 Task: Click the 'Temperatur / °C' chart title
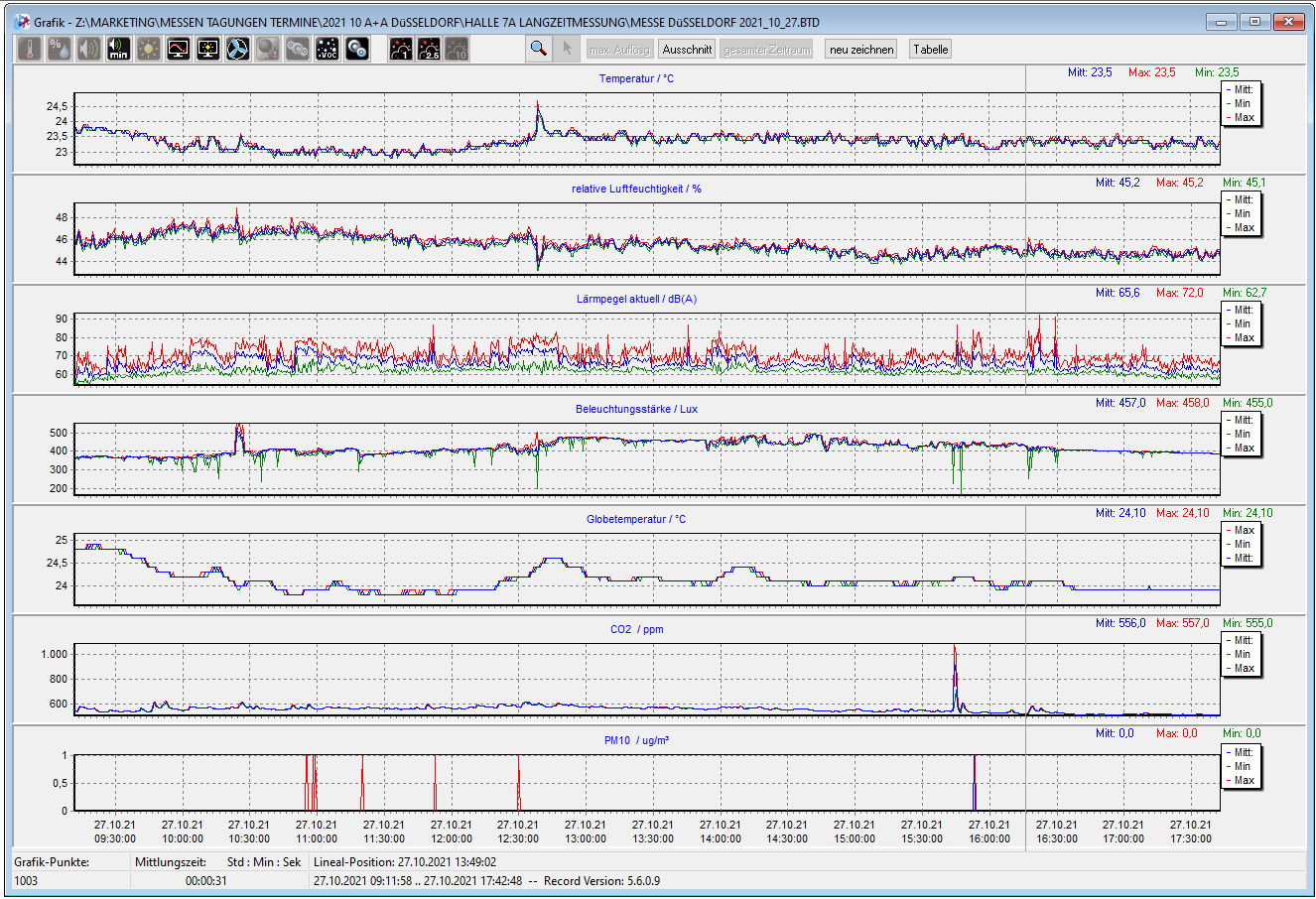(636, 78)
